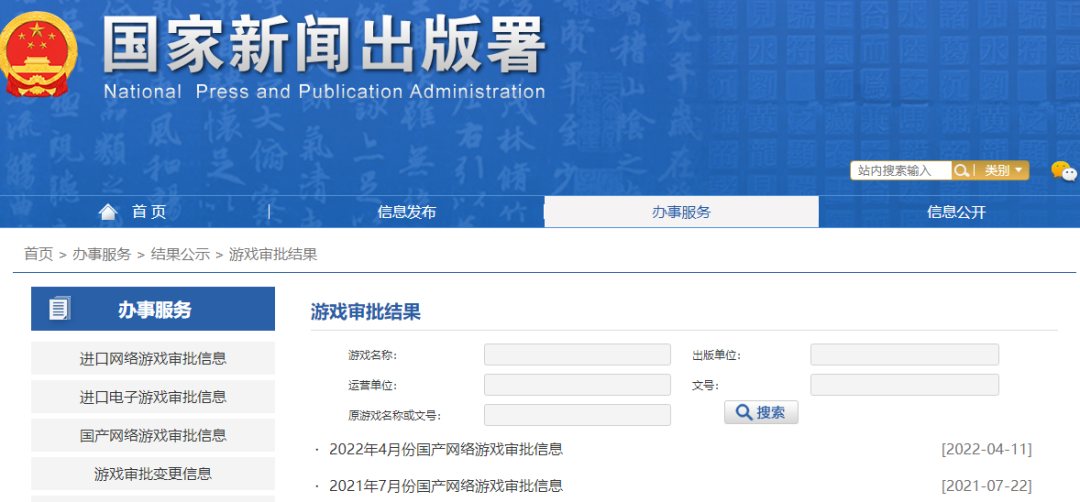Viewport: 1080px width, 502px height.
Task: Click the 搜索 button
Action: (x=761, y=412)
